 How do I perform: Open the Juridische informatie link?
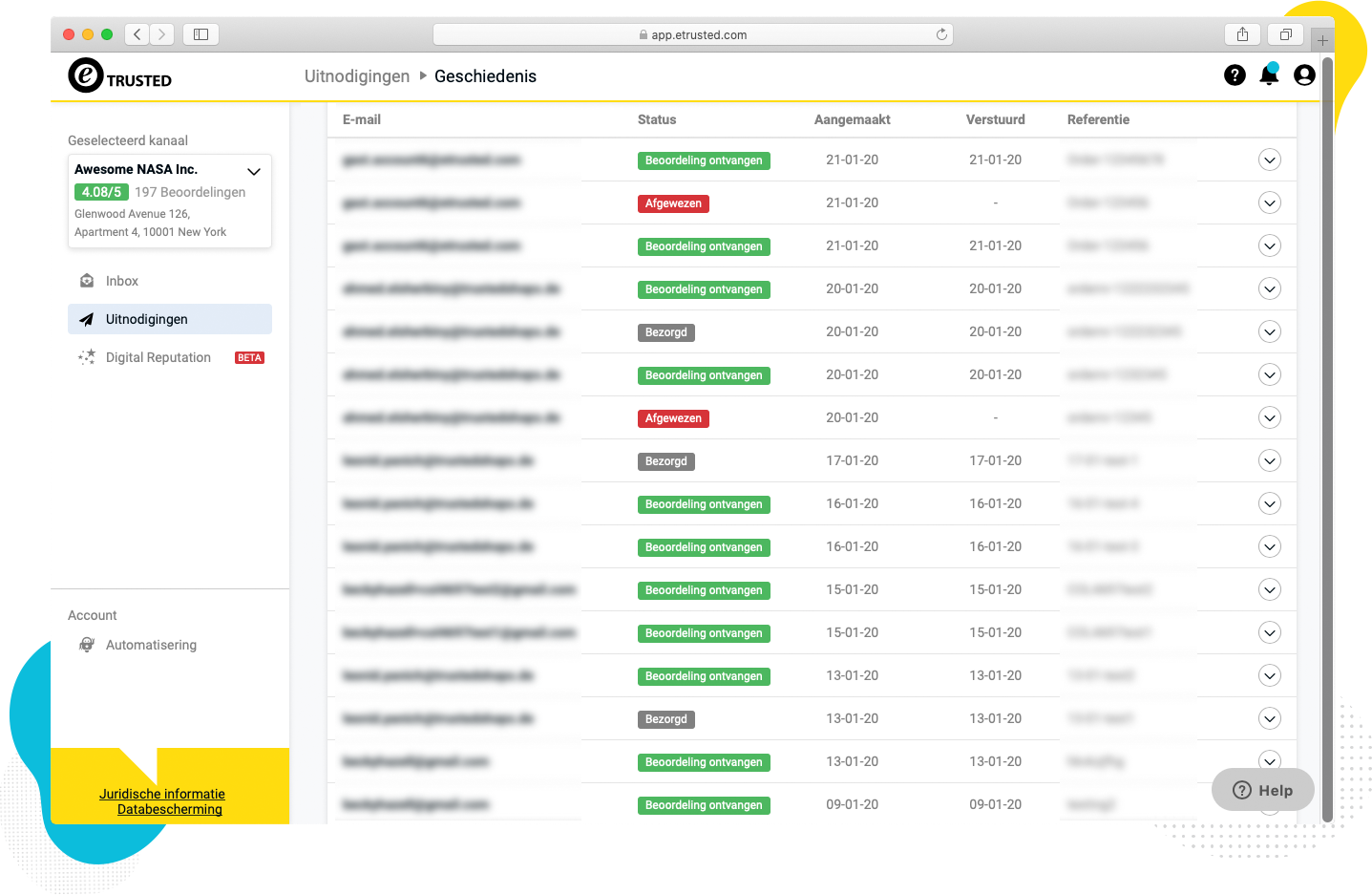click(x=162, y=794)
